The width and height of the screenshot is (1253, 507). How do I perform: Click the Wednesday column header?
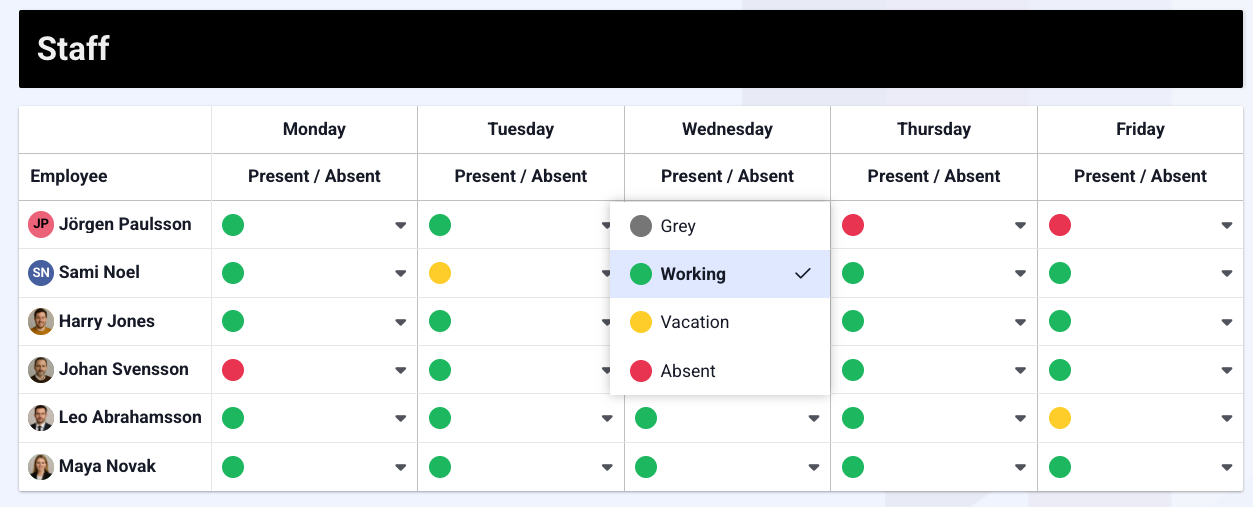tap(727, 129)
